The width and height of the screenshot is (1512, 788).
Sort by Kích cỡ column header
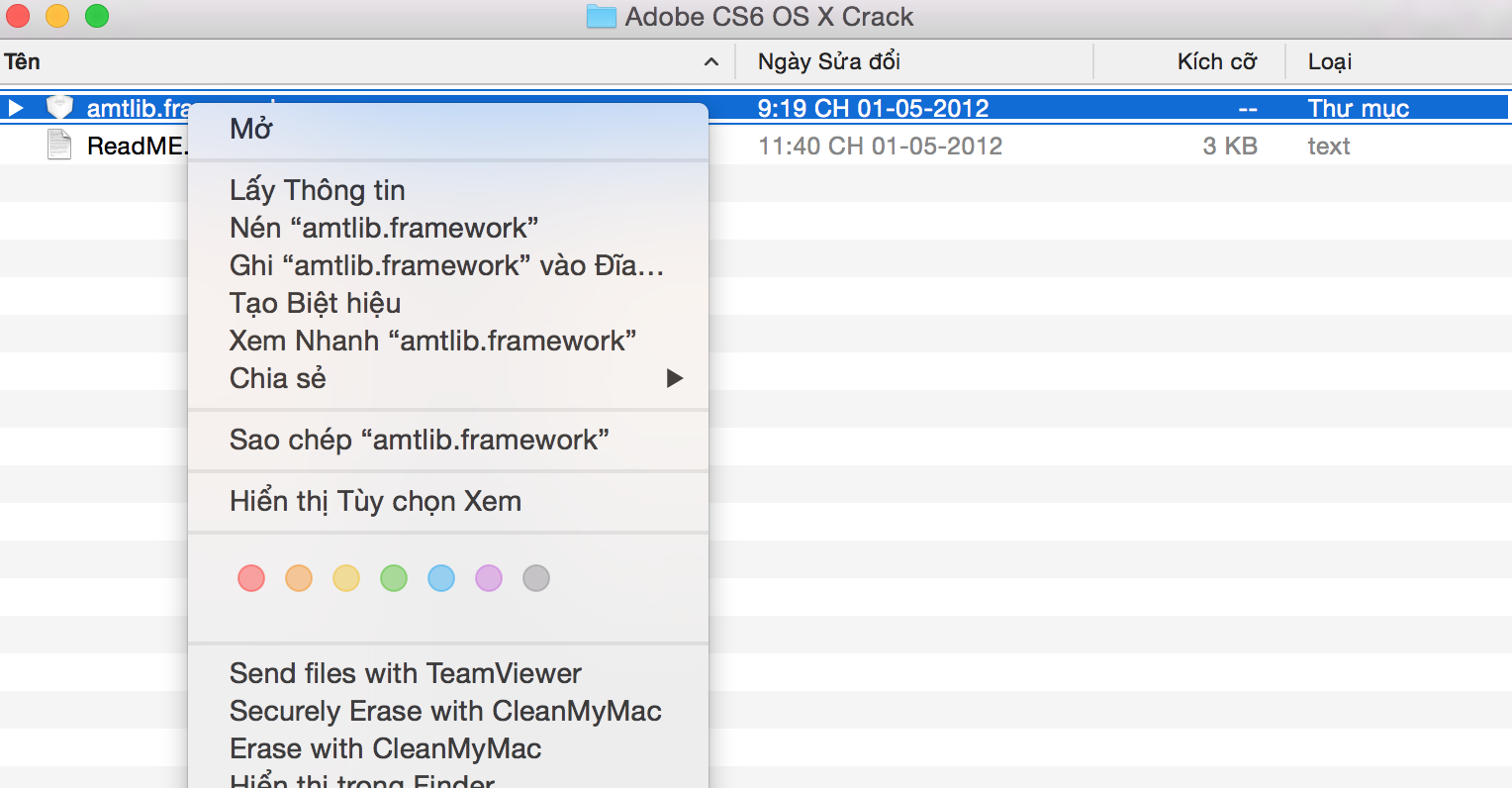[x=1216, y=62]
